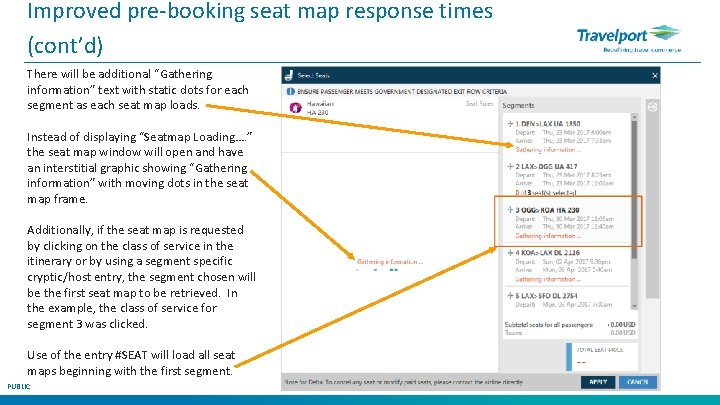Click plane icon of segment 4 KOA>LAX

510,253
